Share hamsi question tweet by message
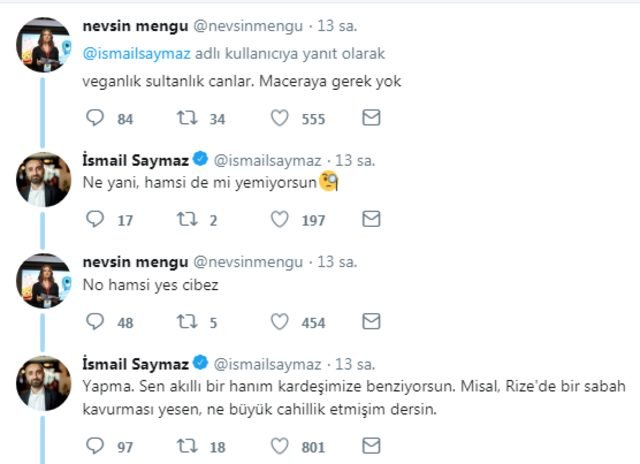Image resolution: width=640 pixels, height=464 pixels. click(x=371, y=219)
